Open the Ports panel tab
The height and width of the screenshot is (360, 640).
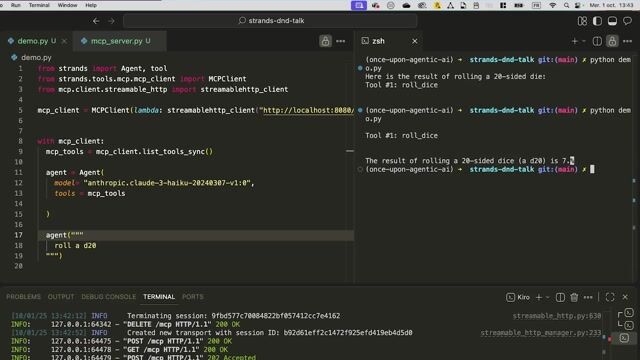point(193,297)
